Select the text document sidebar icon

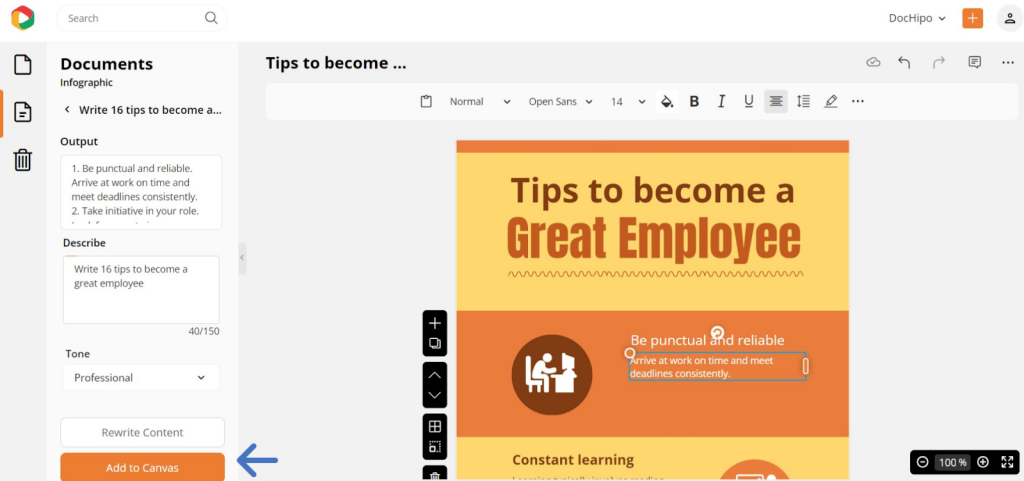click(23, 112)
